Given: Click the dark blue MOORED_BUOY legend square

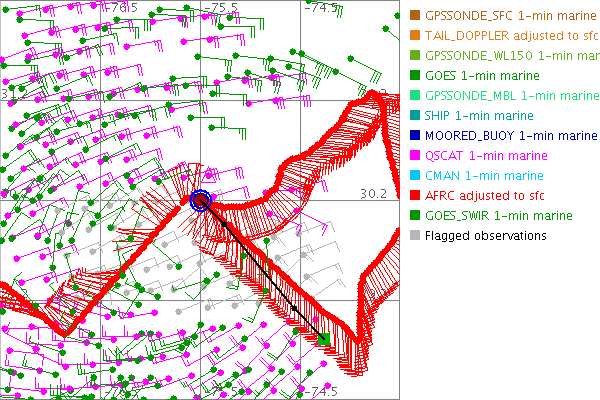Looking at the screenshot, I should pos(413,136).
